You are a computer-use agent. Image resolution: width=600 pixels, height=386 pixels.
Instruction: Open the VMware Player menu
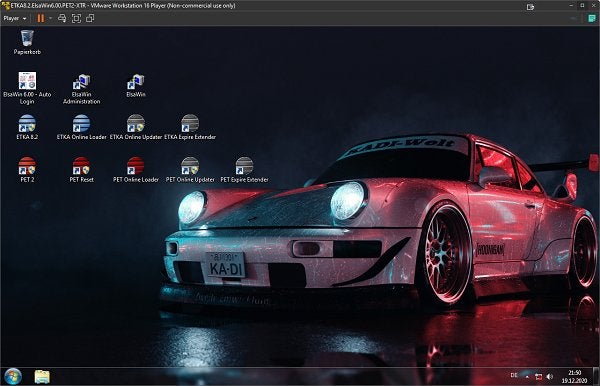coord(15,18)
